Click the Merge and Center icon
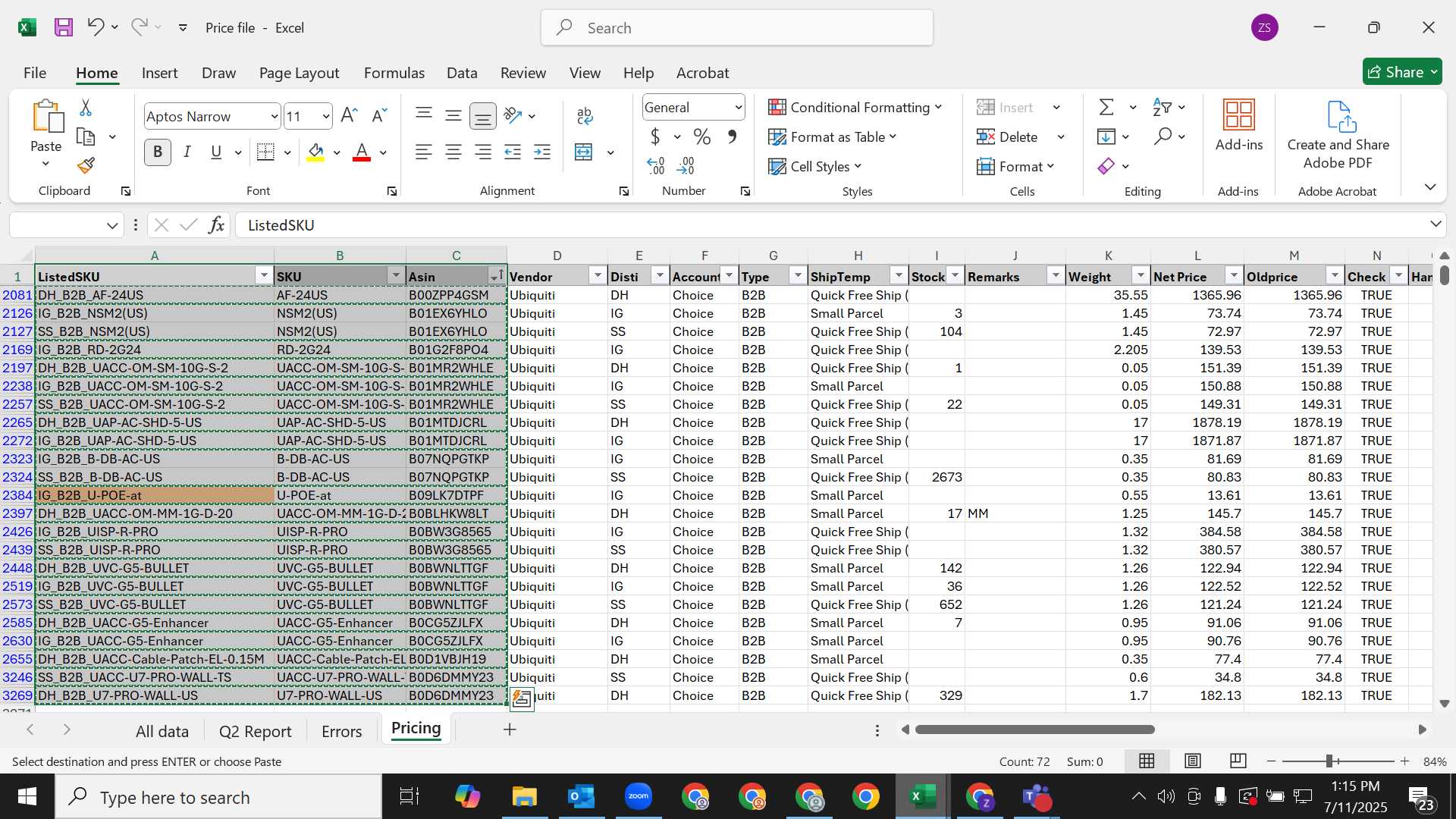The height and width of the screenshot is (819, 1456). [x=584, y=152]
